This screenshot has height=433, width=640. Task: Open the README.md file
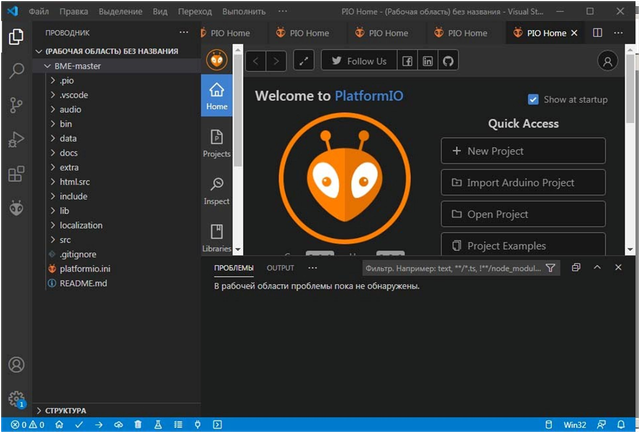116,283
